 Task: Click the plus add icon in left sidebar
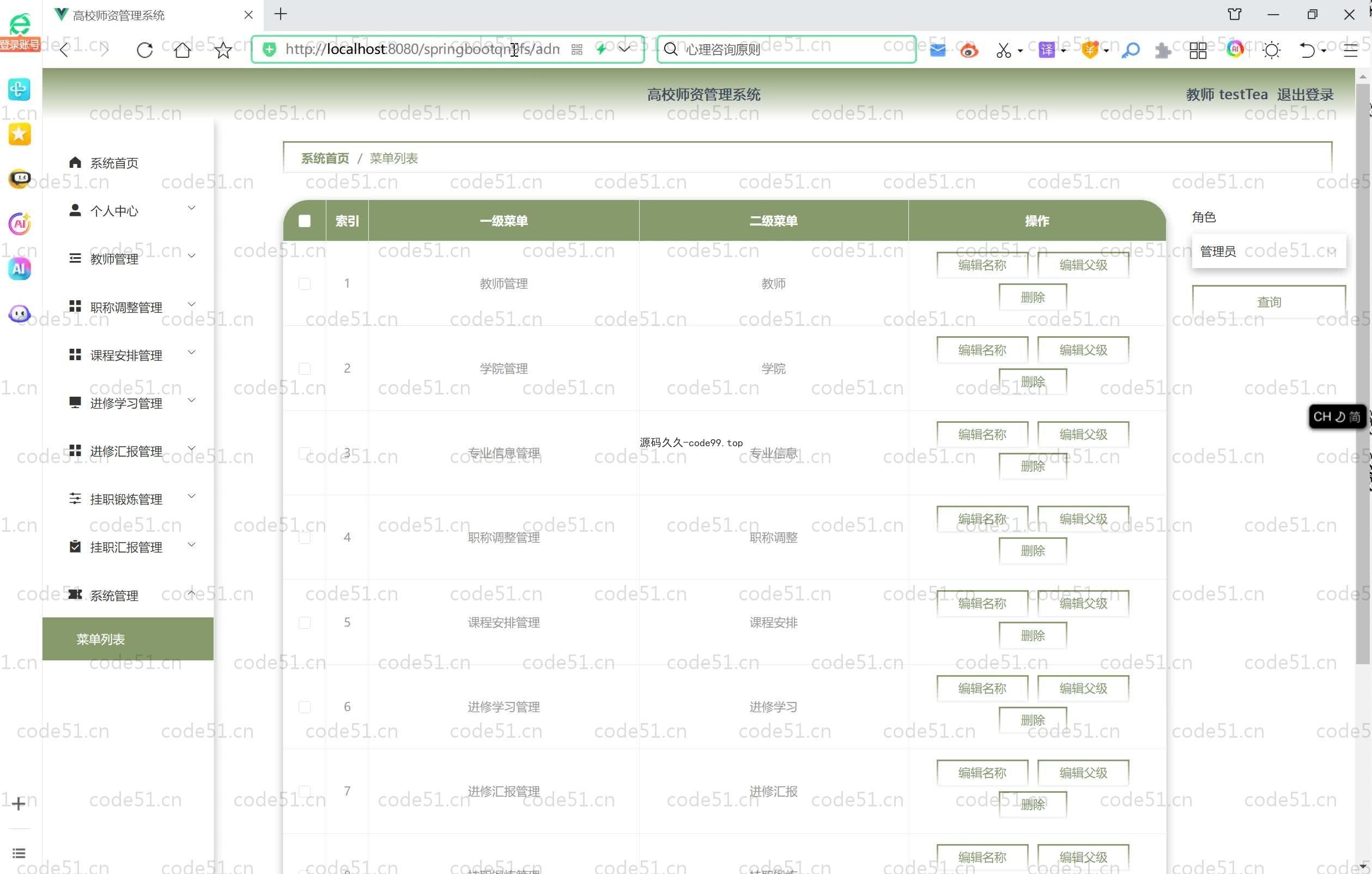coord(18,803)
